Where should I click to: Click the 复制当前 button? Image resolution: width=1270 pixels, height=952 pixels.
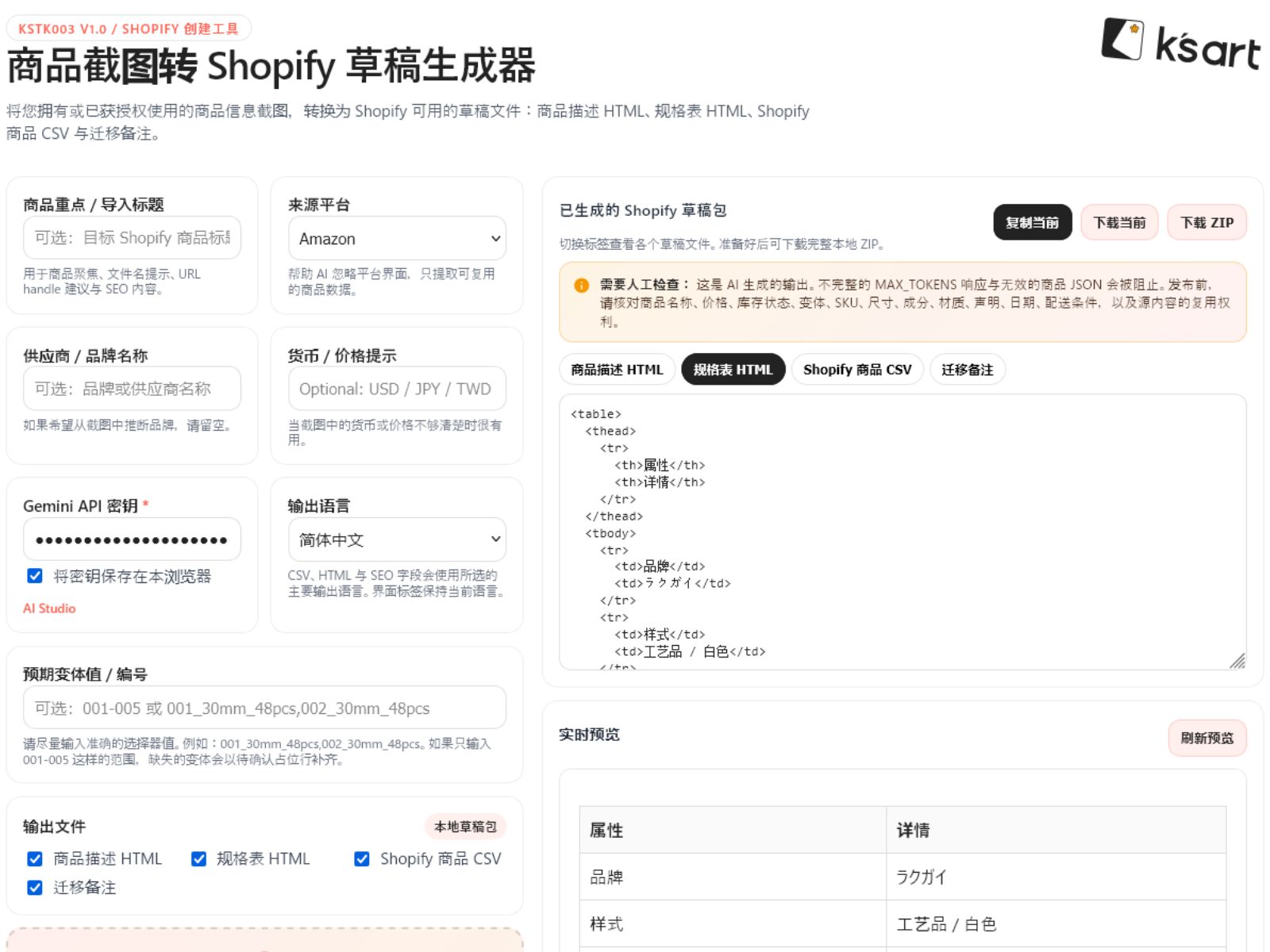click(1032, 223)
